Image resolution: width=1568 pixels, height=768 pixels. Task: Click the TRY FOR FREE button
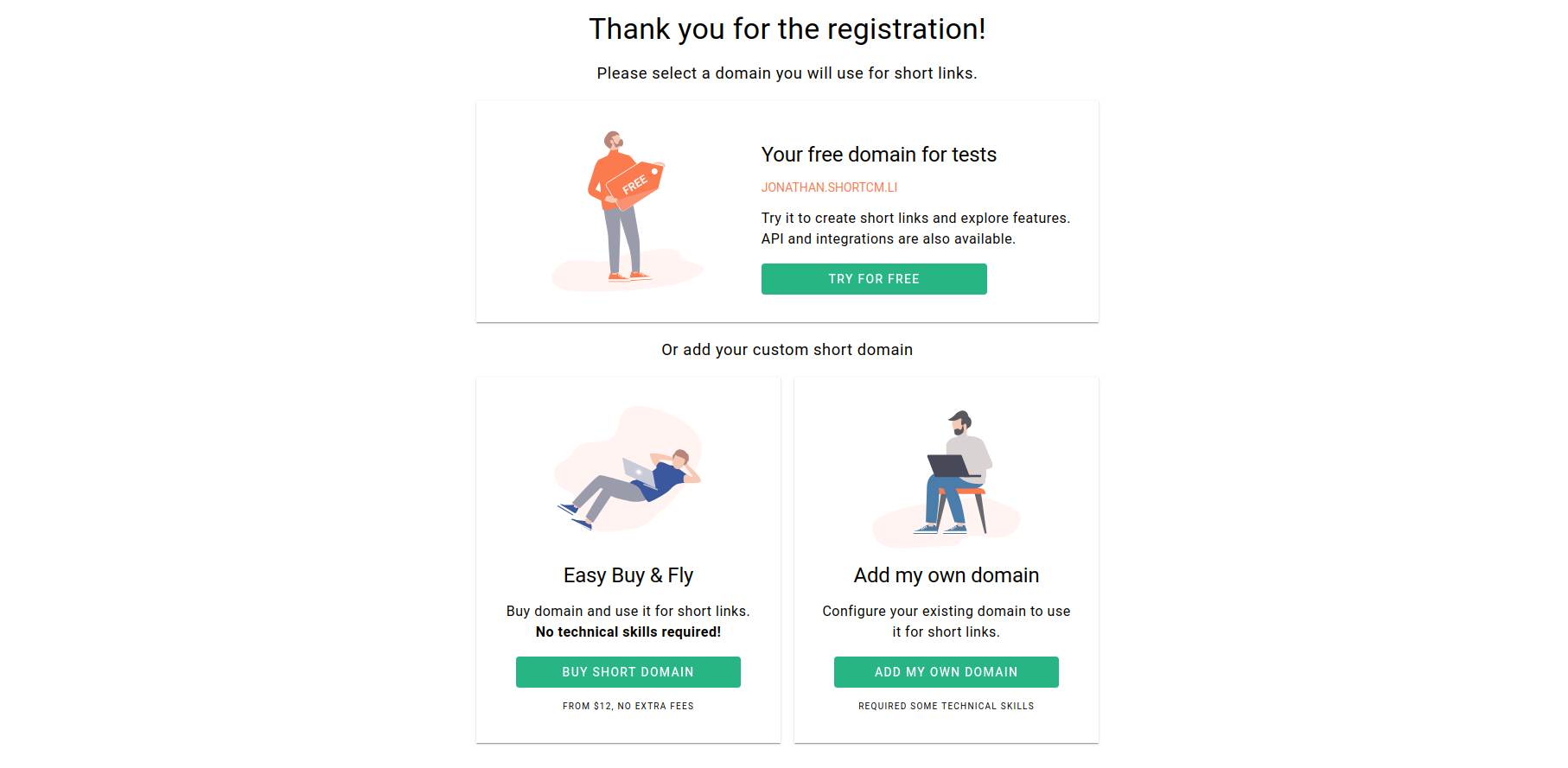click(x=874, y=278)
